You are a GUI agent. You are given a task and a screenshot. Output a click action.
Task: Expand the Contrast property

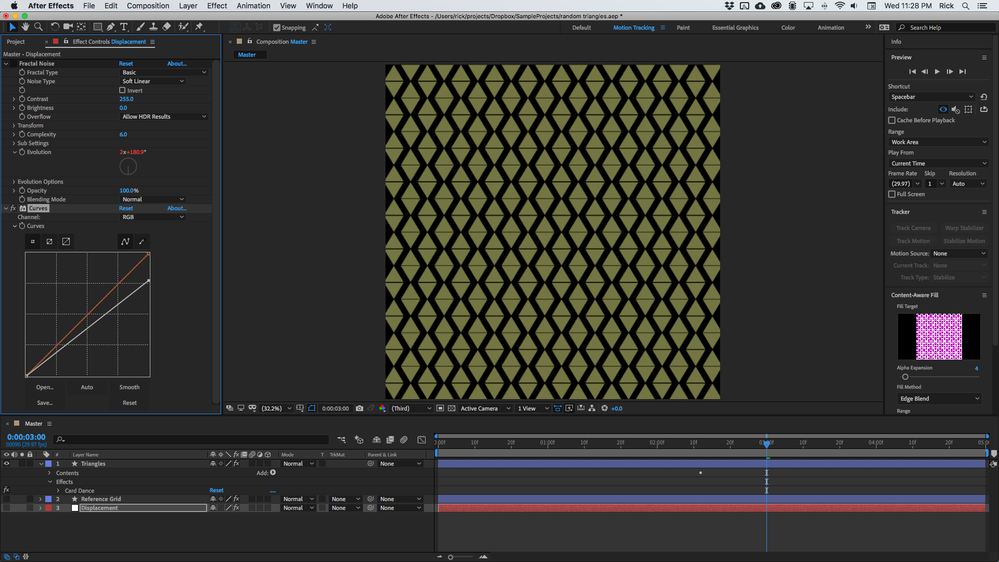(14, 99)
